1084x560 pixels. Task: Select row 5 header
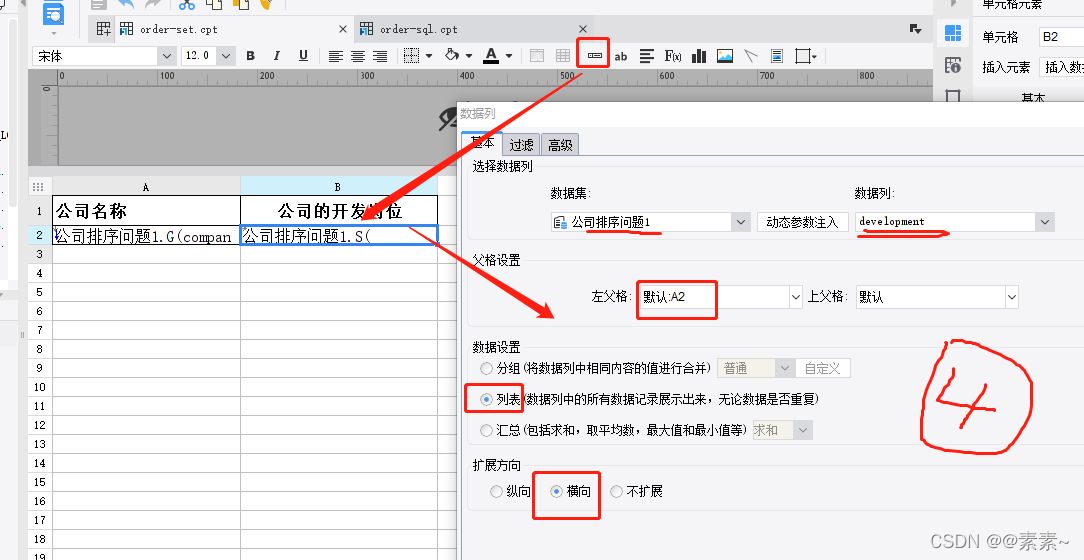tap(39, 292)
